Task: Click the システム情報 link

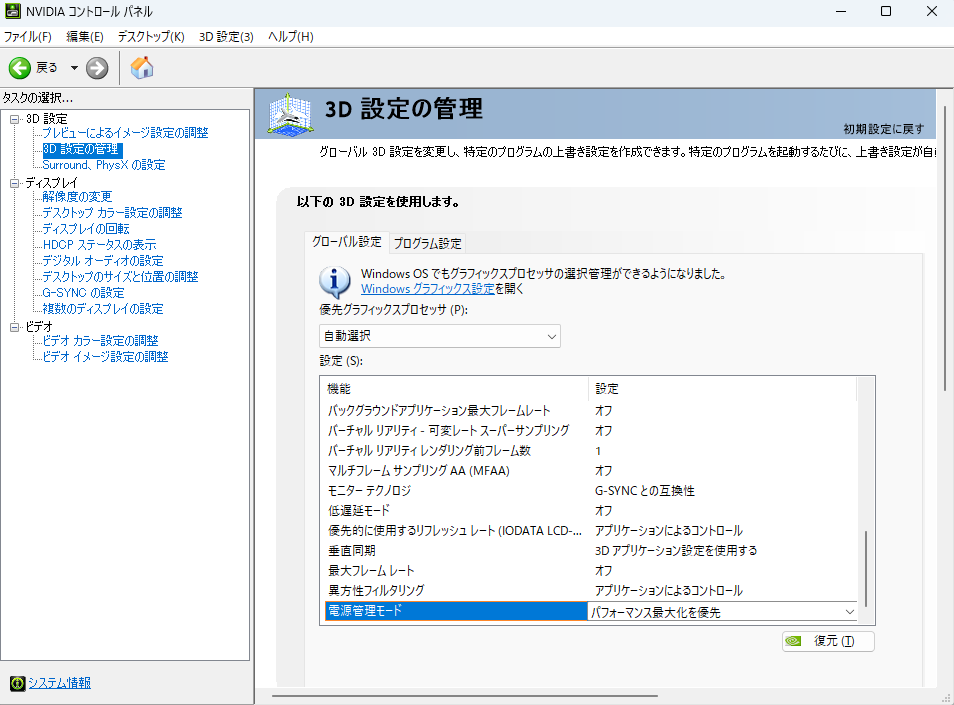Action: [x=60, y=683]
